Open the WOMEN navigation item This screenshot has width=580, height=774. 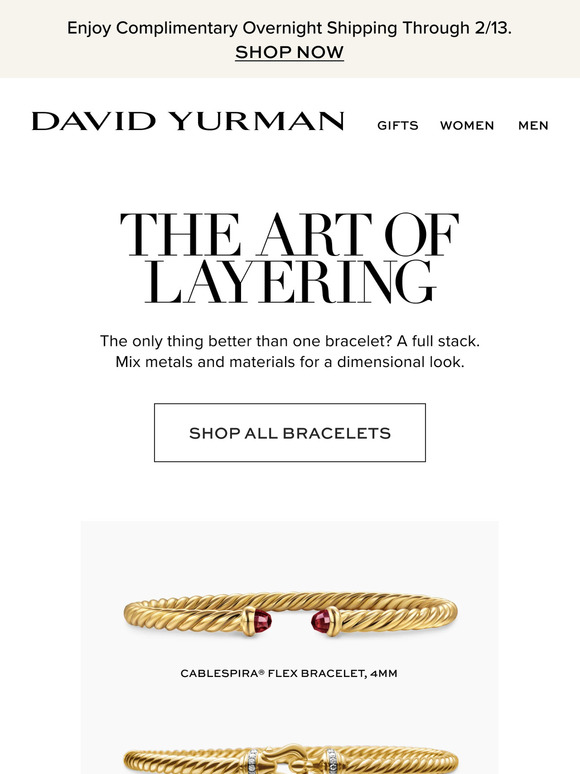pyautogui.click(x=467, y=126)
